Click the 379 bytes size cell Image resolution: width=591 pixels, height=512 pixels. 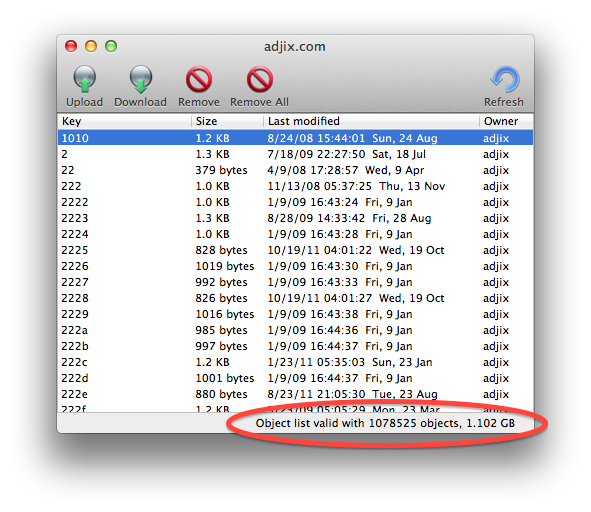coord(221,170)
